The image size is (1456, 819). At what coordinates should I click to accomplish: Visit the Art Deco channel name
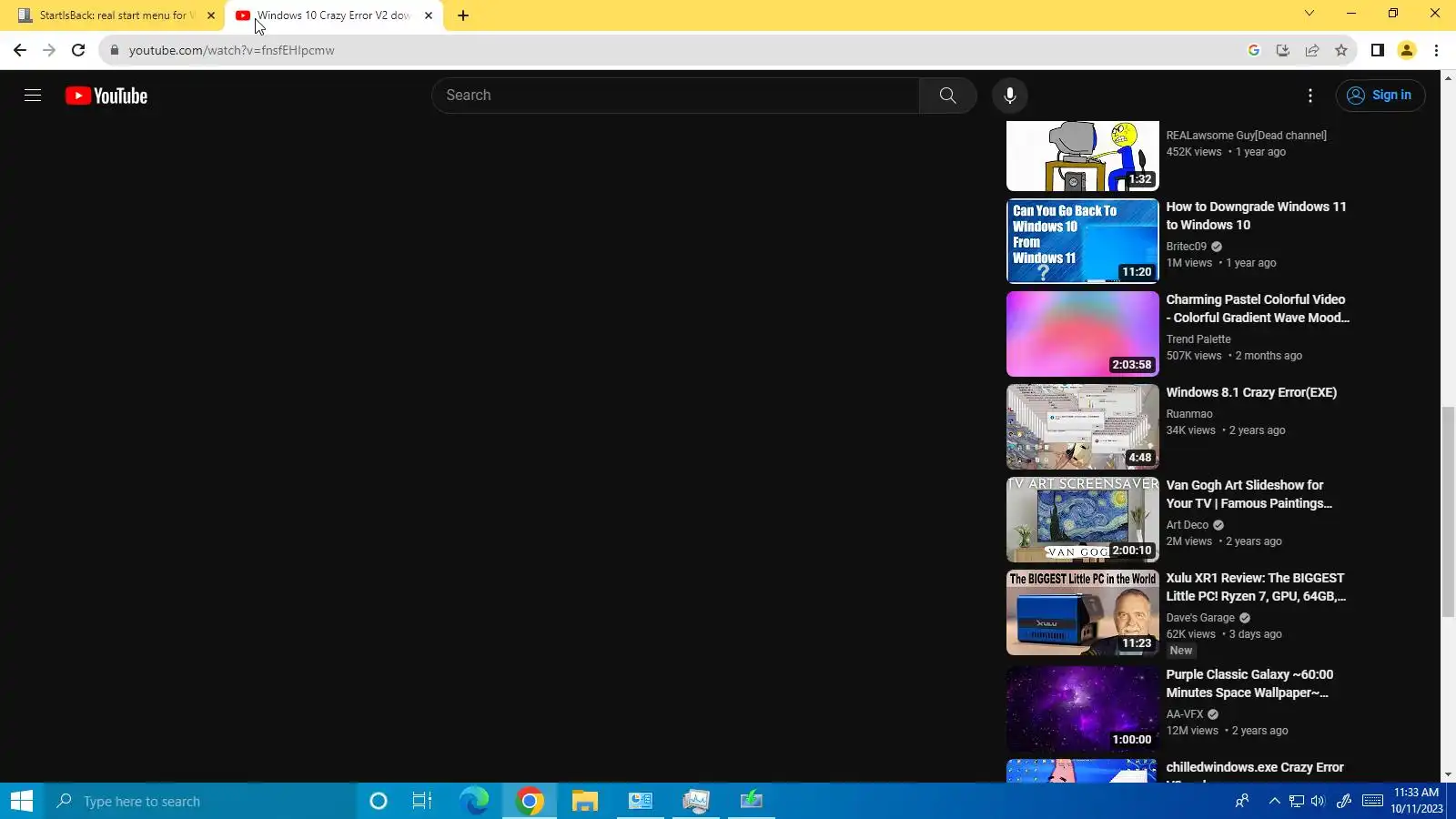pyautogui.click(x=1188, y=525)
